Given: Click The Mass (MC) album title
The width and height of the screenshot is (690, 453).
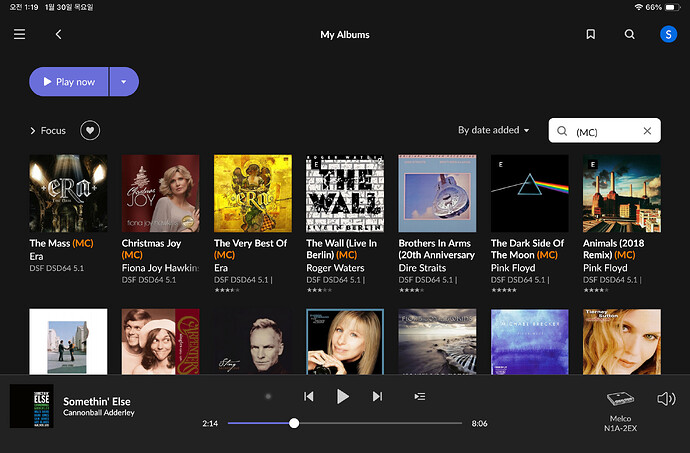Looking at the screenshot, I should [61, 243].
